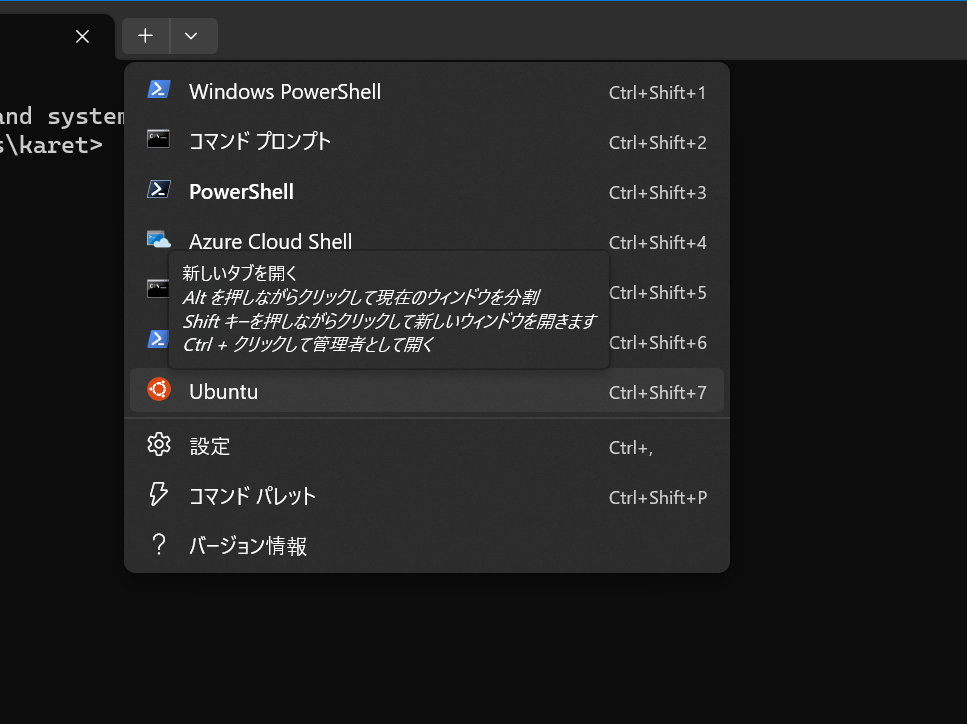The height and width of the screenshot is (724, 967).
Task: Click the Ctrl+Shift+3 shortcut label
Action: tap(657, 192)
